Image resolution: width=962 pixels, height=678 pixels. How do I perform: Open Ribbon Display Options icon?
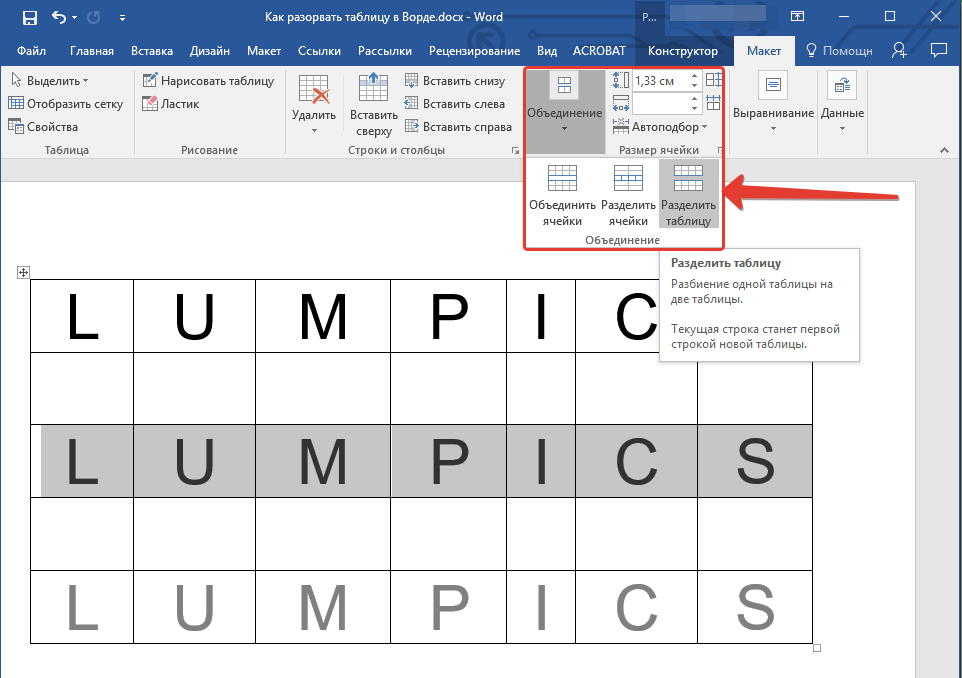coord(797,17)
